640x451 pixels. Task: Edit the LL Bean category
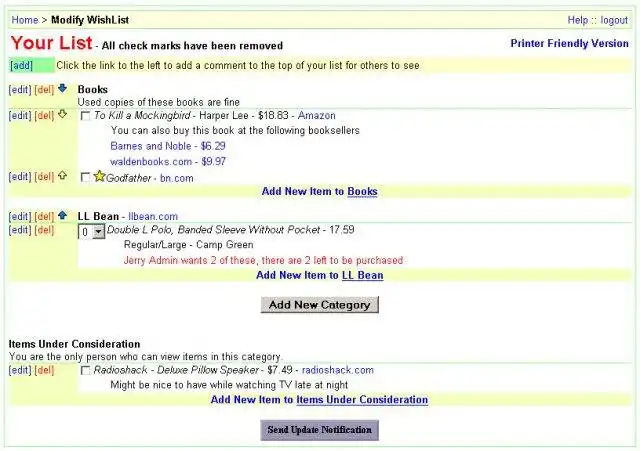[x=20, y=216]
